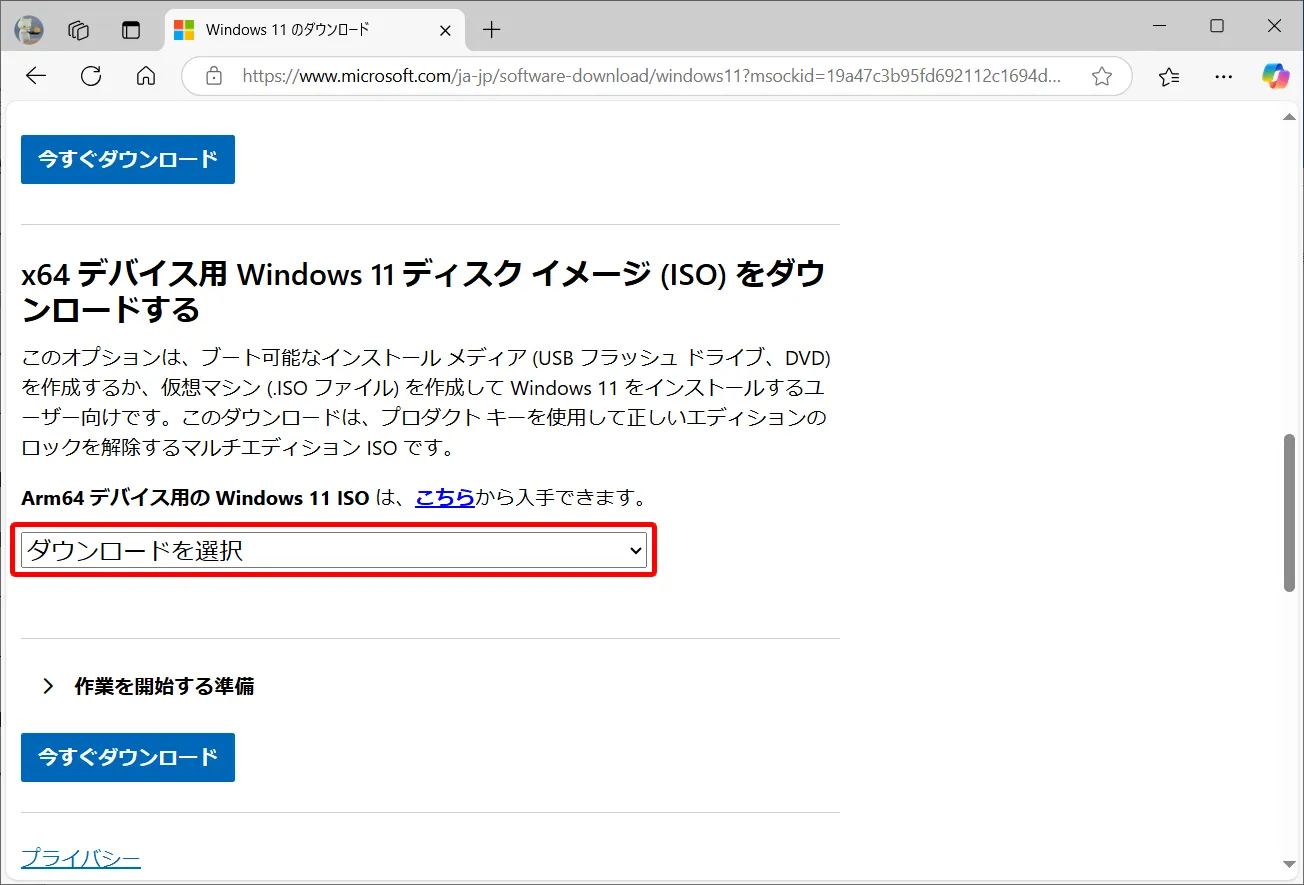Add this page to favorites
This screenshot has width=1304, height=885.
(x=1102, y=76)
